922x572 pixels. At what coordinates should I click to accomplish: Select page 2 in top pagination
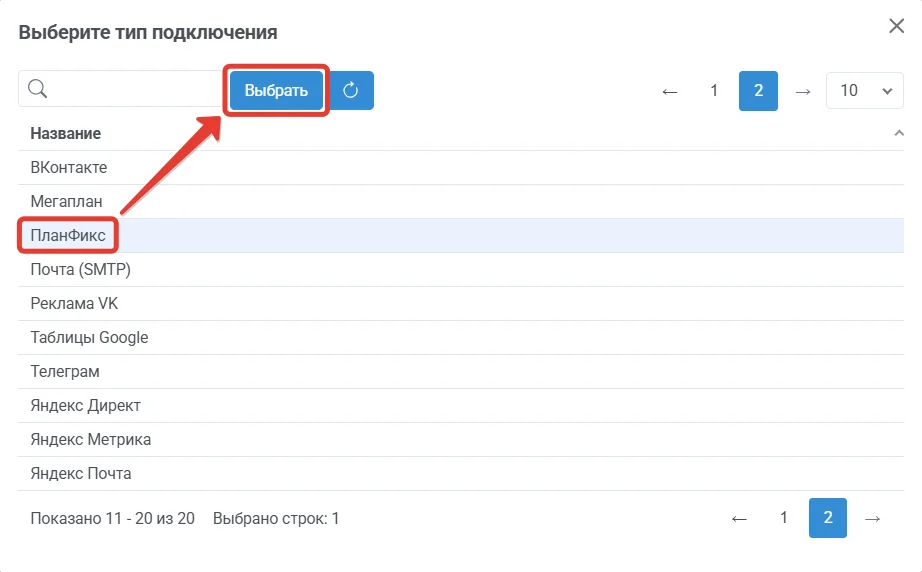click(759, 91)
